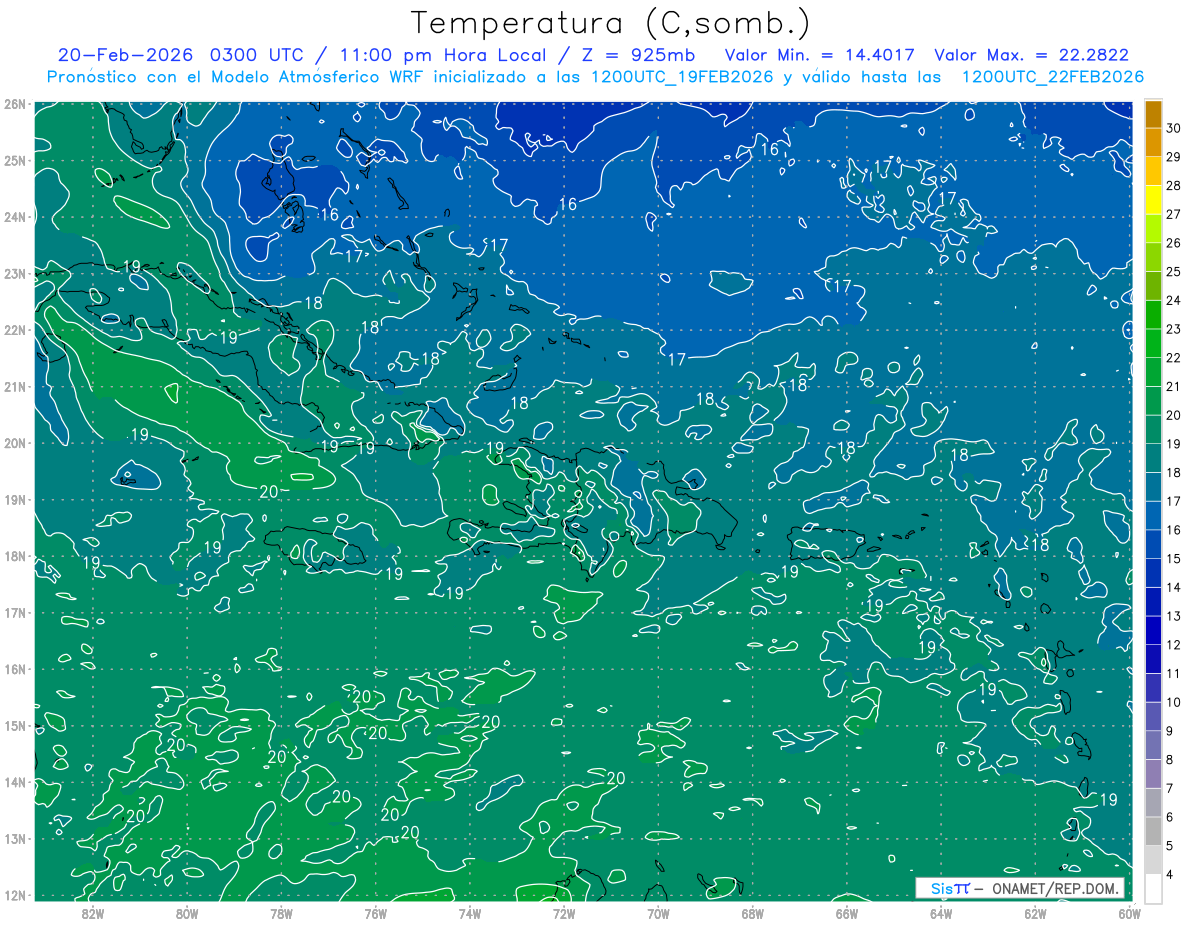Click the 'Valor Min. = 14.4017' value

tap(820, 55)
